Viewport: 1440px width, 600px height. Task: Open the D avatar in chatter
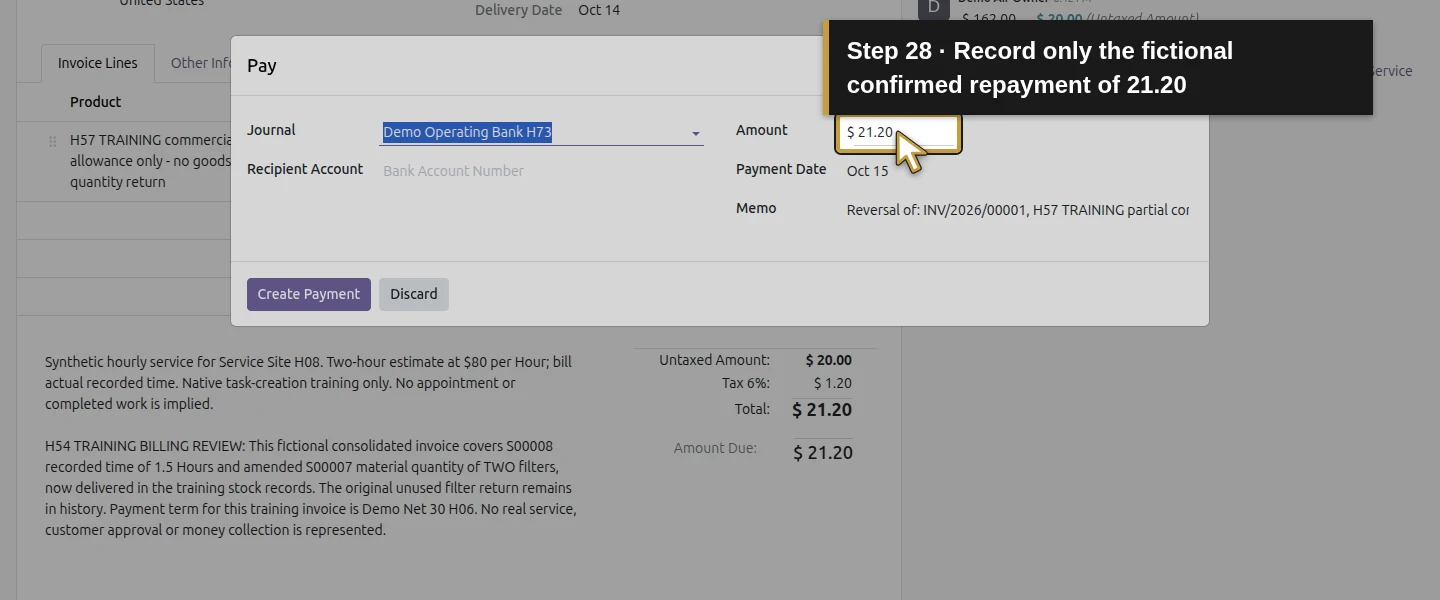pyautogui.click(x=933, y=8)
